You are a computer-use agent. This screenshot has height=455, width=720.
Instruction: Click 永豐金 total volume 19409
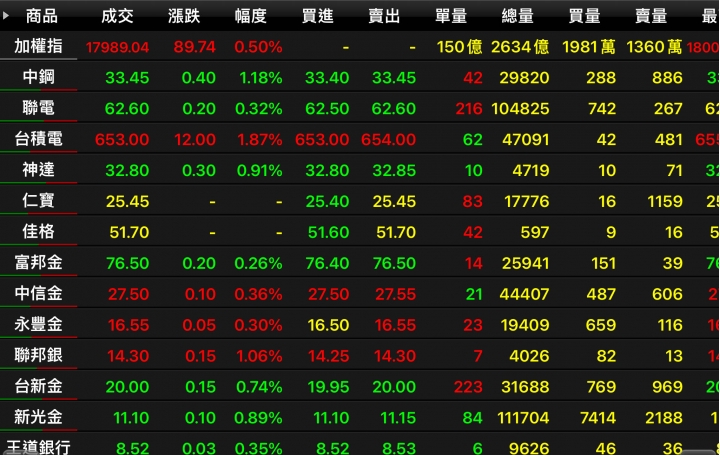525,325
